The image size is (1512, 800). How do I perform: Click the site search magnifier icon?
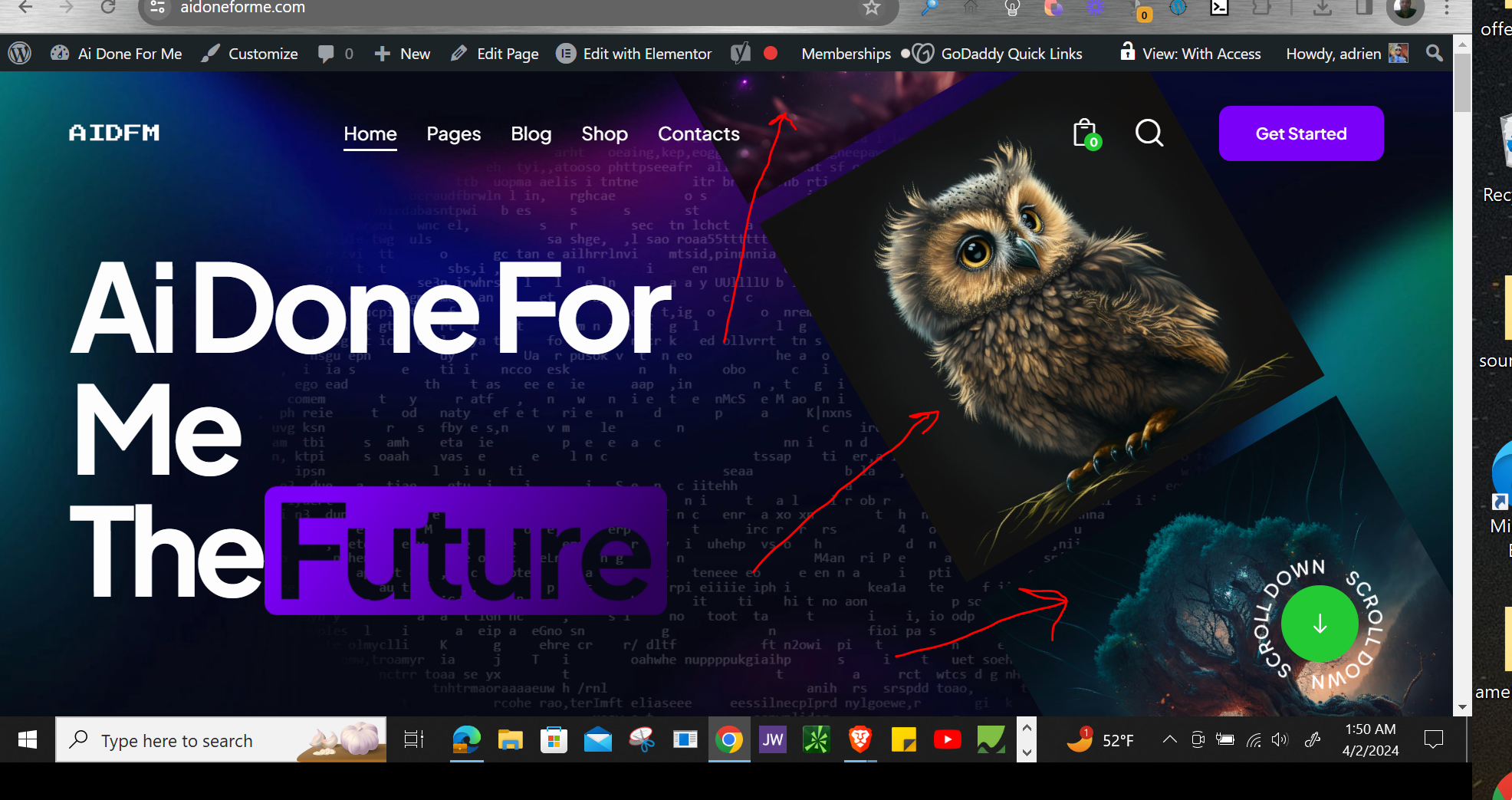1149,133
